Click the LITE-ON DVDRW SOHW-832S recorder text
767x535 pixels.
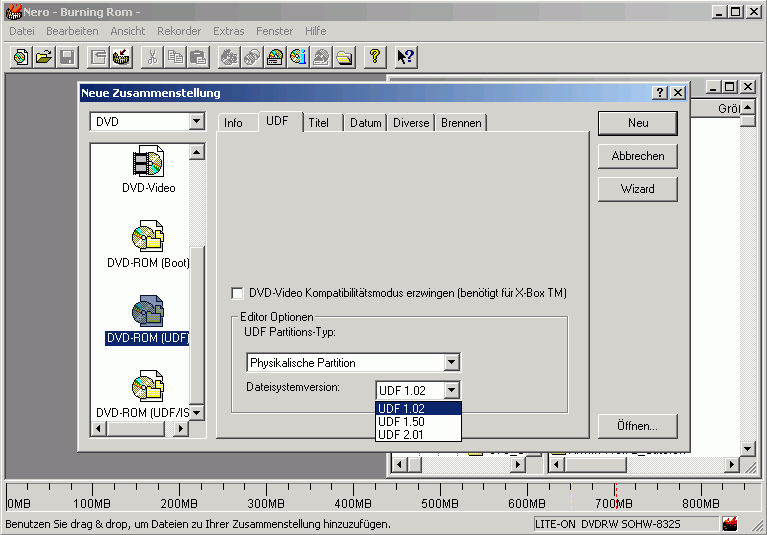[608, 524]
